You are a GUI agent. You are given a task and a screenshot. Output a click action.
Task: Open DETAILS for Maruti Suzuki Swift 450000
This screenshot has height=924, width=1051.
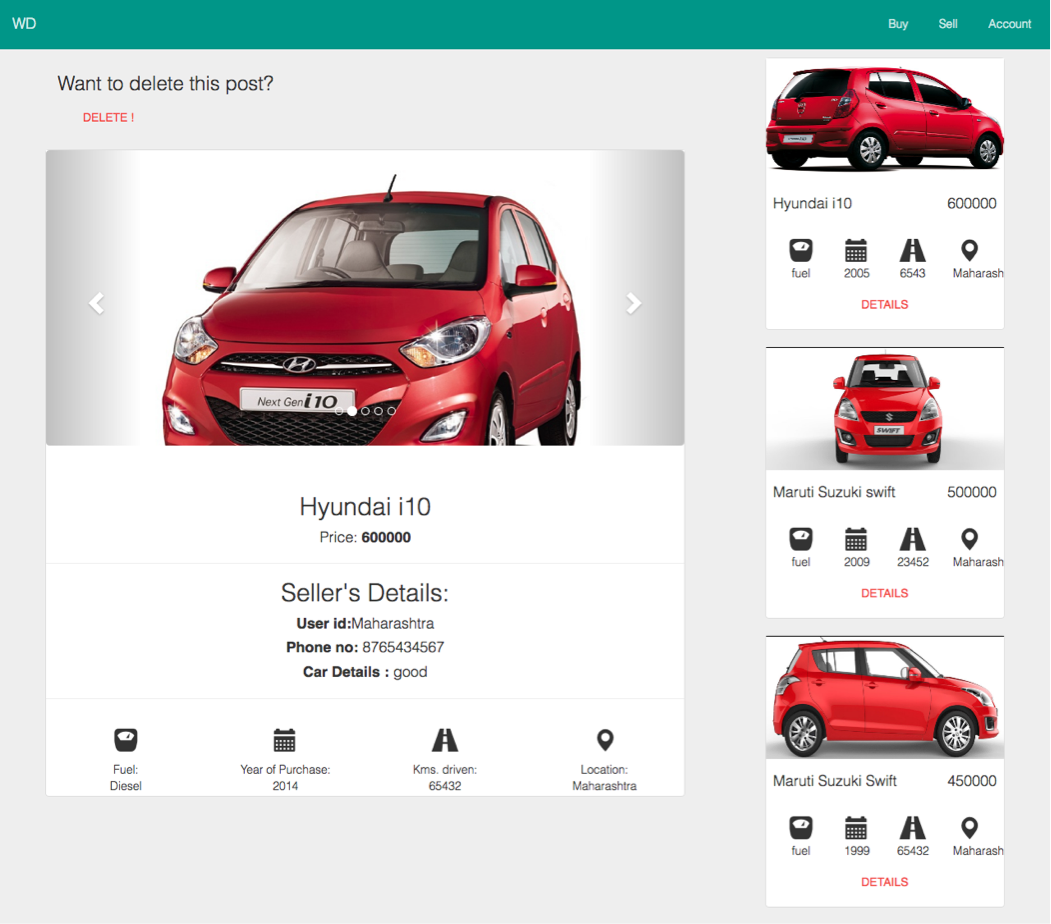(x=885, y=882)
